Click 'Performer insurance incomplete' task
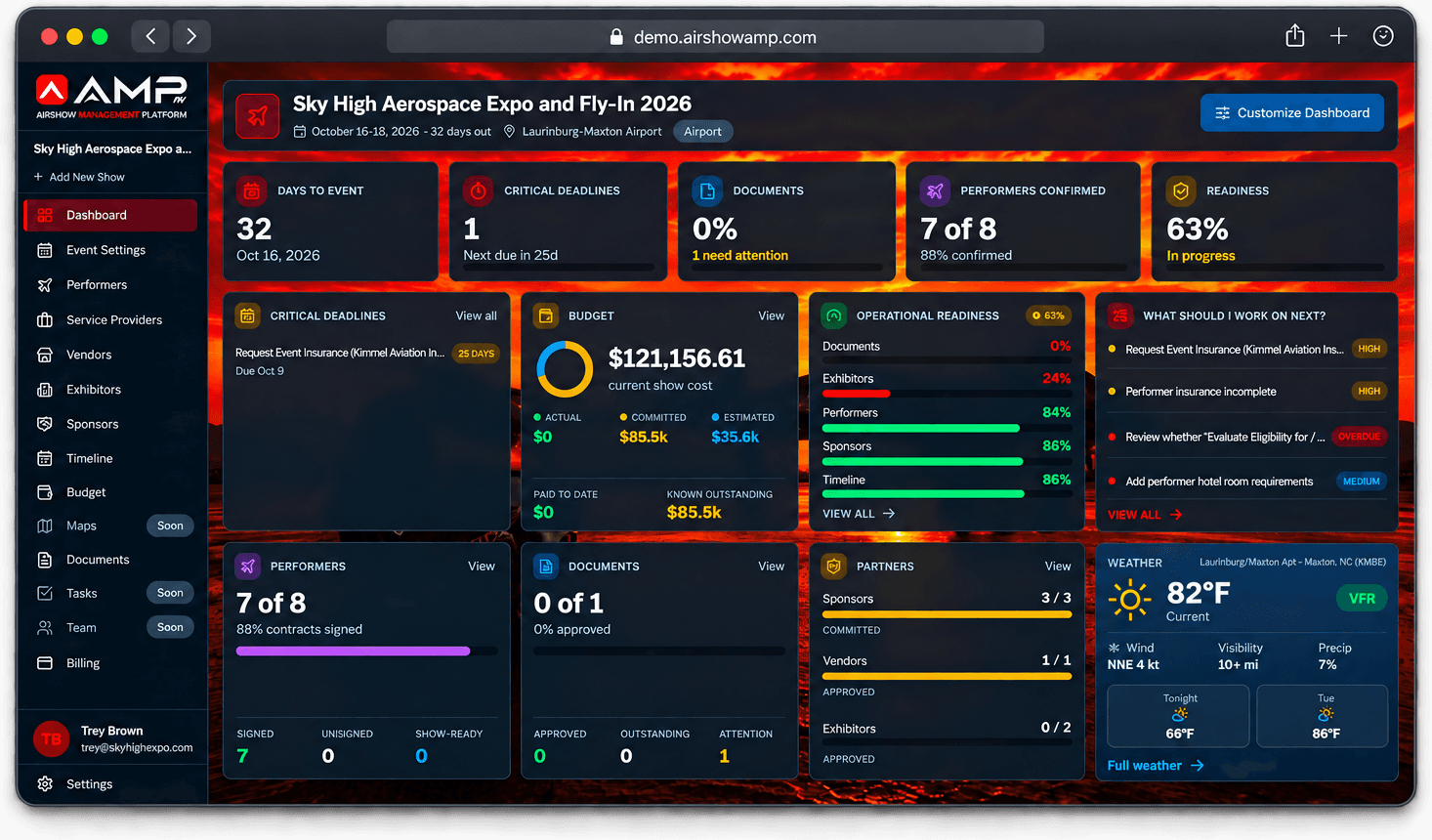Screen dimensions: 1432x840 coord(1200,392)
